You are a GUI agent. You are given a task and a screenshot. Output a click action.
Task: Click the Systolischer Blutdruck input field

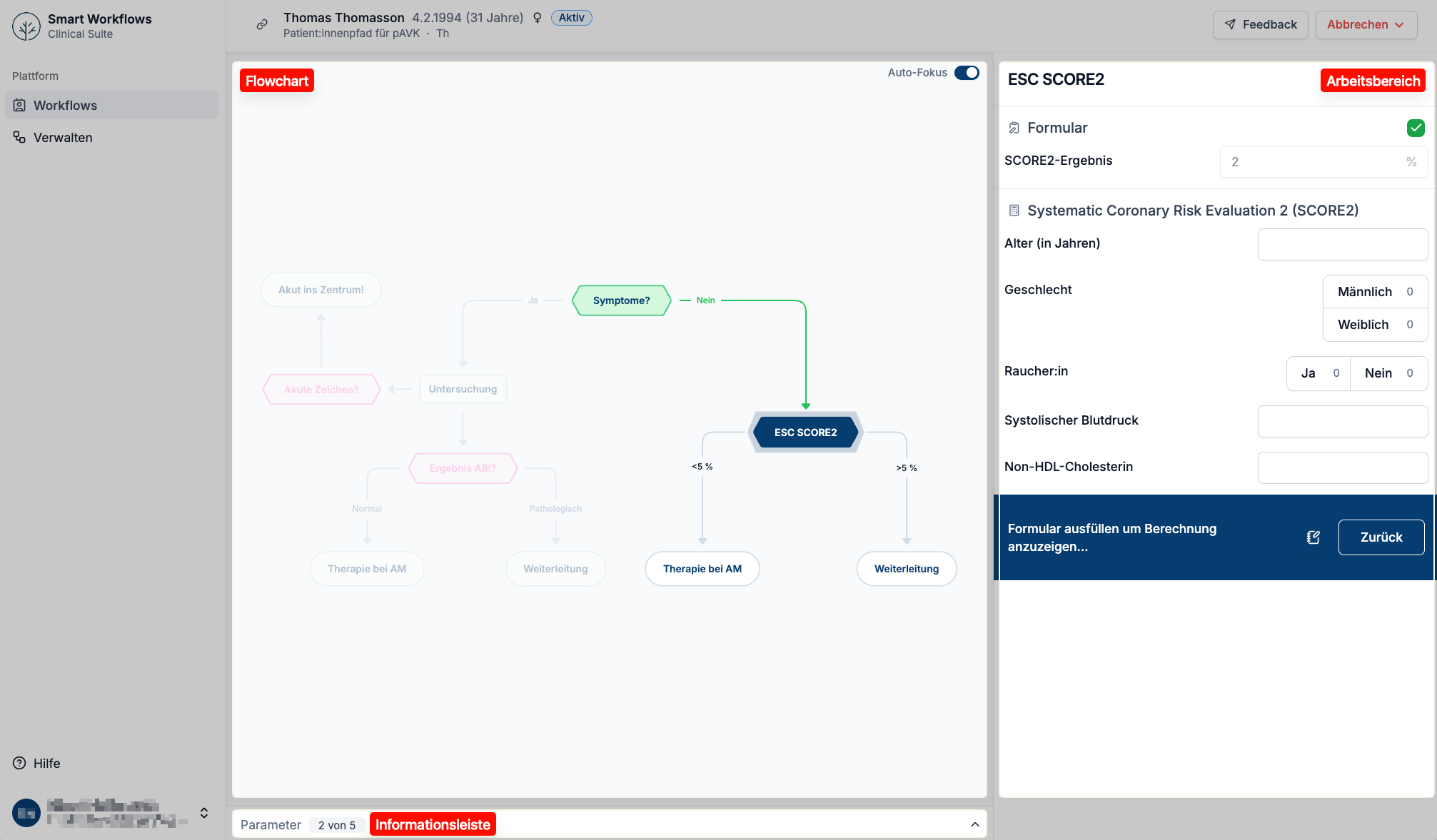pos(1342,421)
